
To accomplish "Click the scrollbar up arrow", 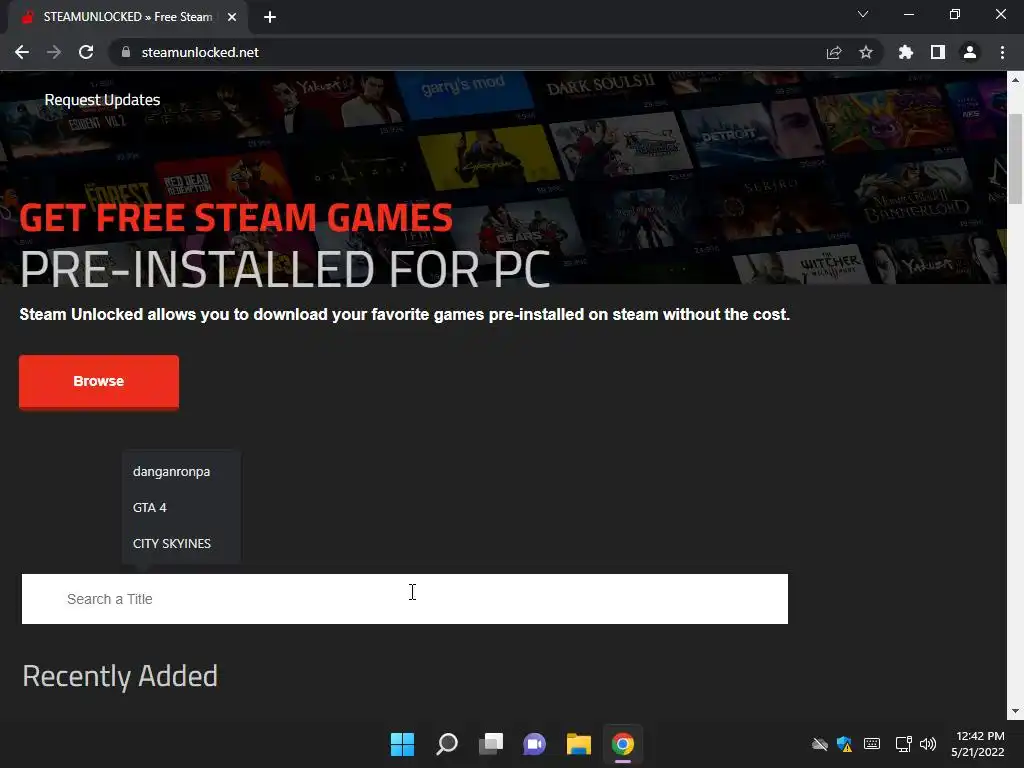I will 1016,80.
